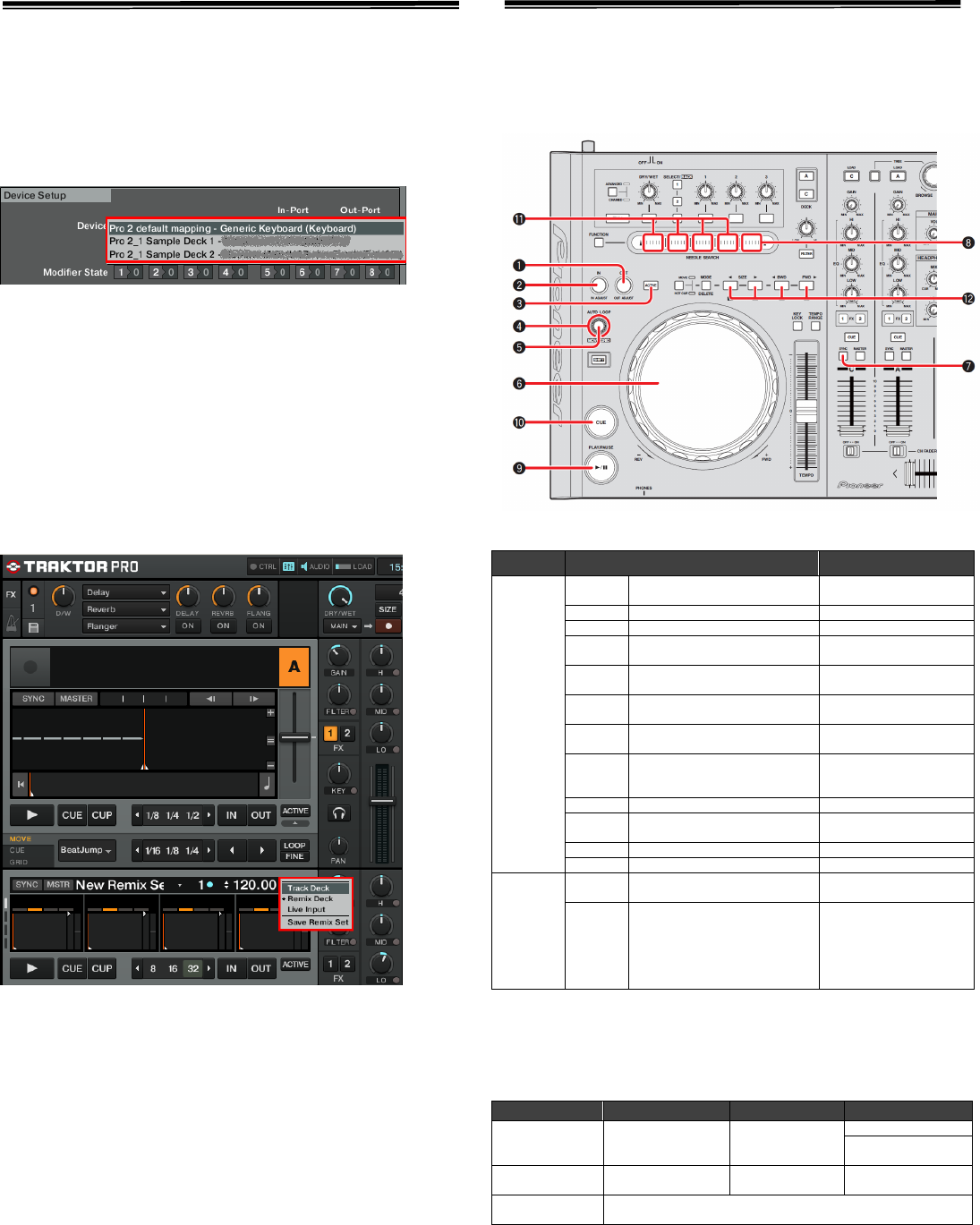The height and width of the screenshot is (1225, 980).
Task: Select Pro 2_1 Sample Deck 1 device
Action: tap(256, 241)
